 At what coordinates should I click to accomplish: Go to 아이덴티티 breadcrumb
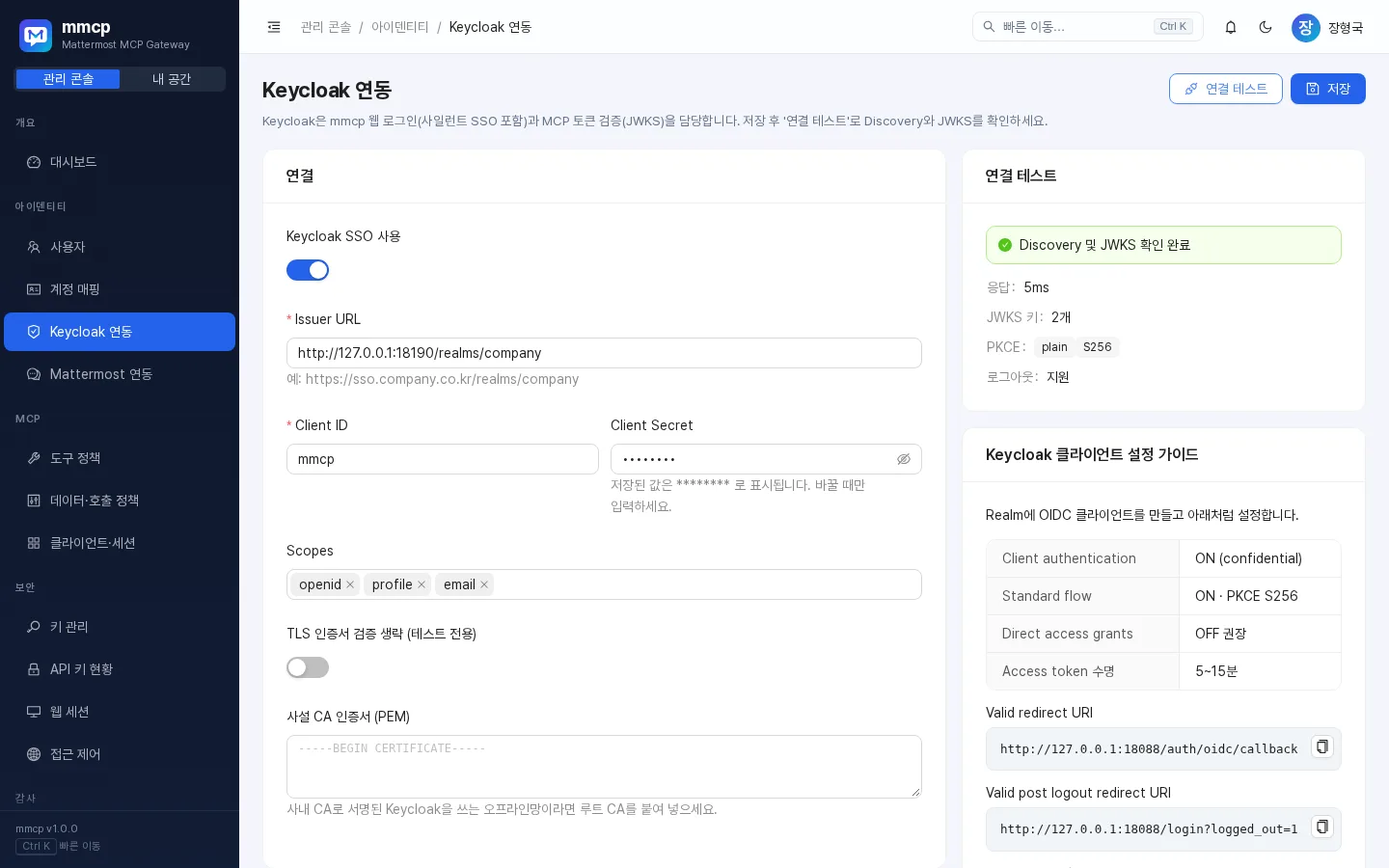pos(400,27)
